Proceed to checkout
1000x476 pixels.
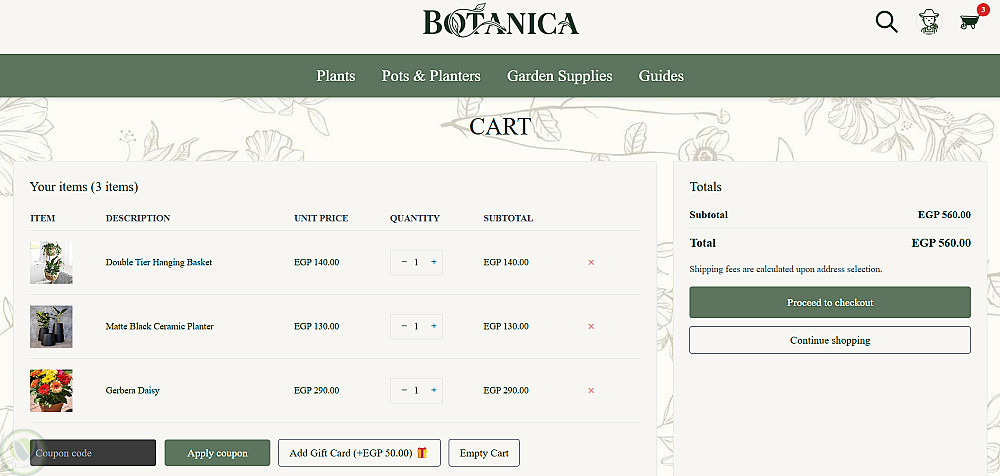(829, 302)
